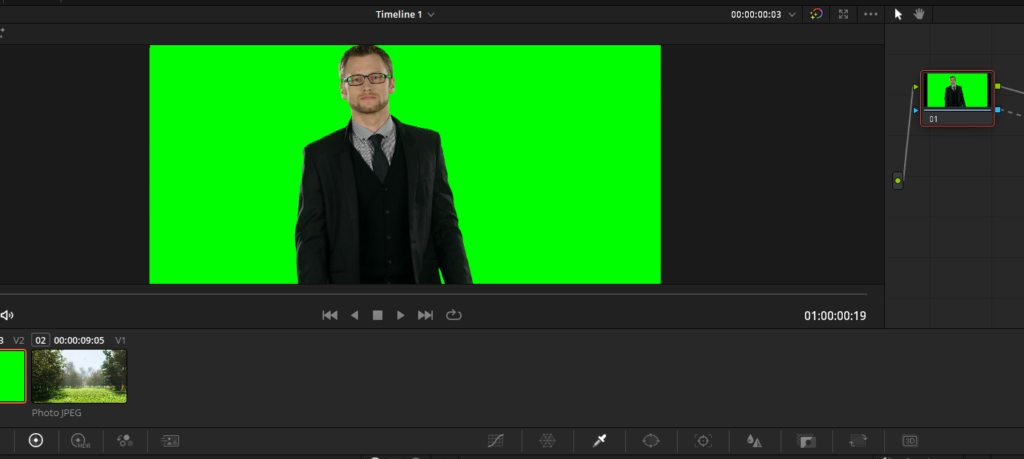Select the Color Wheels palette

coord(36,440)
